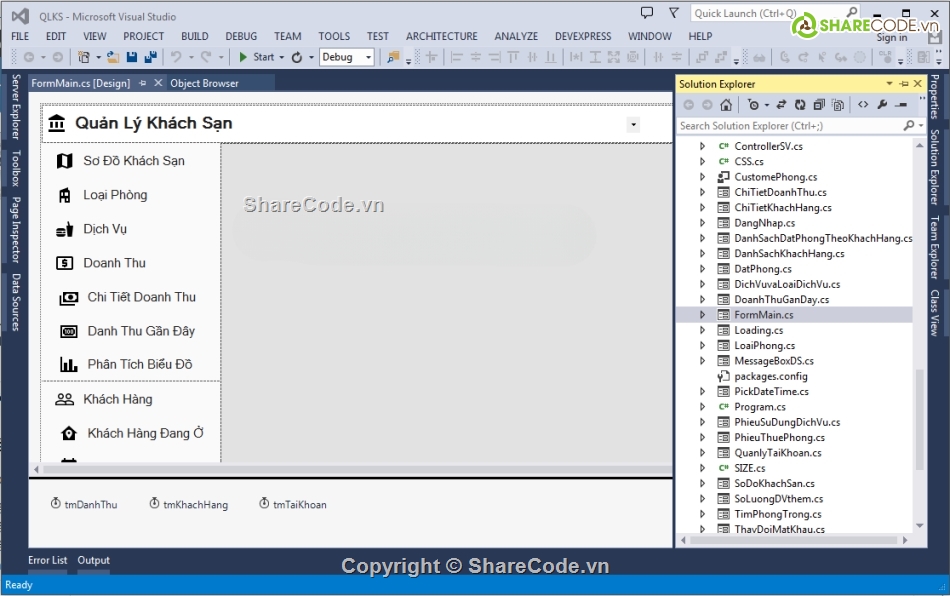Click Preview Selected Items icon
The height and width of the screenshot is (596, 950).
pos(902,105)
